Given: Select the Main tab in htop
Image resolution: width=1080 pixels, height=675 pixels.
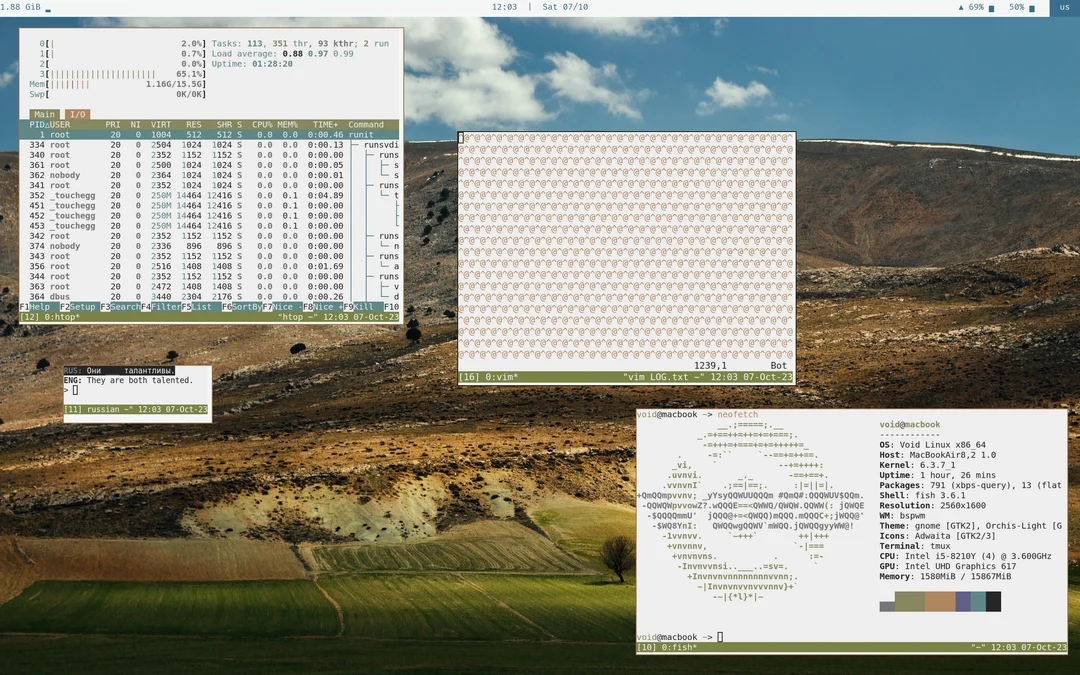Looking at the screenshot, I should [43, 114].
